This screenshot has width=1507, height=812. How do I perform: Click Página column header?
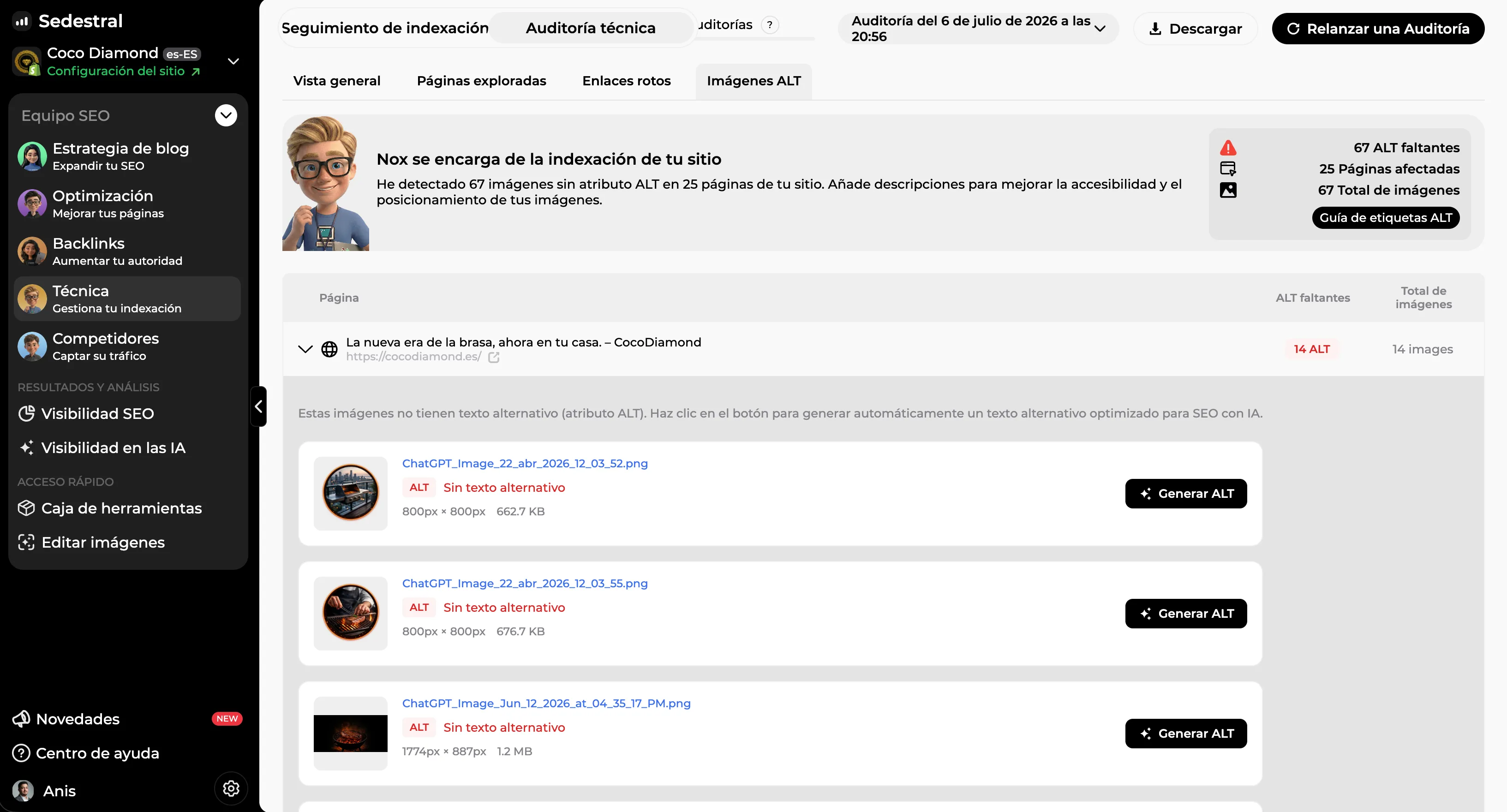coord(339,298)
